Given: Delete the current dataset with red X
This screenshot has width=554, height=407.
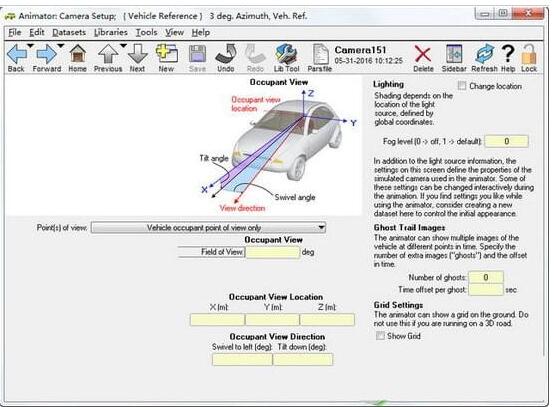Looking at the screenshot, I should 423,54.
